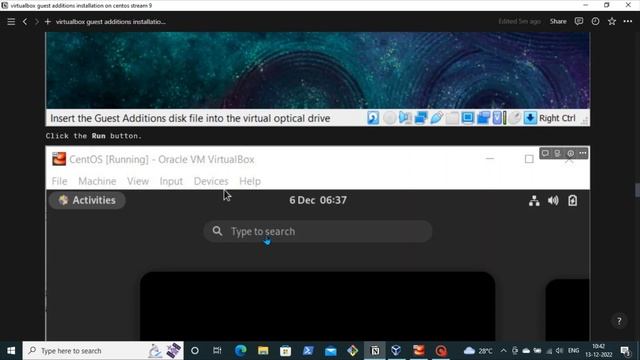The image size is (640, 360).
Task: Open Task View on the taskbar
Action: (217, 351)
